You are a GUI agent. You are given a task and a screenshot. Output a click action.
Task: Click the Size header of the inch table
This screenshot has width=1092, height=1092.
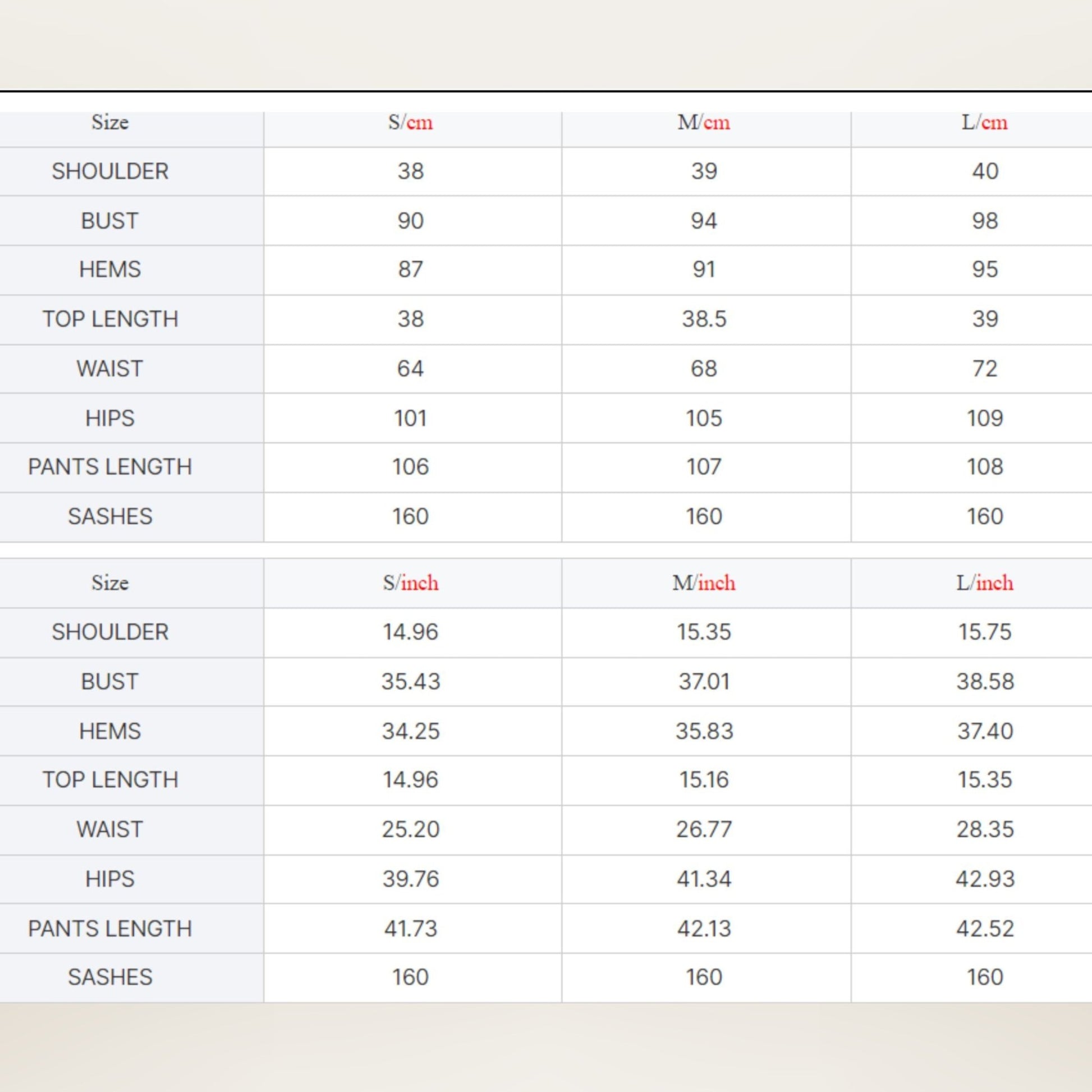(x=109, y=583)
